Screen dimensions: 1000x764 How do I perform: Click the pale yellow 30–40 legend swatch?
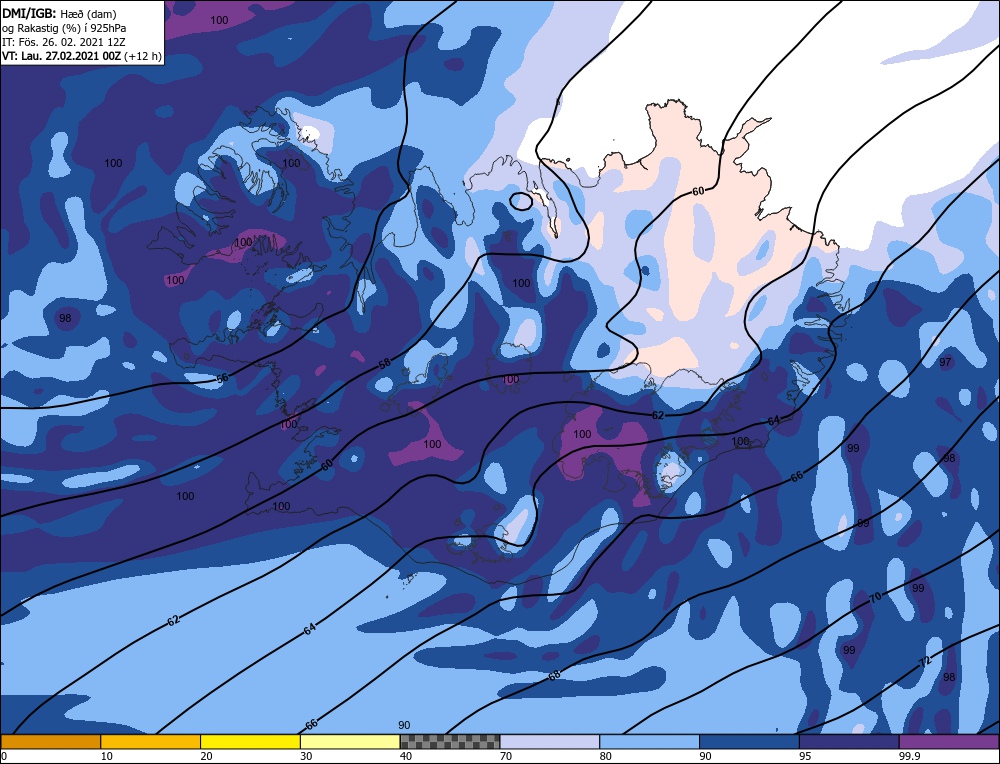[x=350, y=741]
